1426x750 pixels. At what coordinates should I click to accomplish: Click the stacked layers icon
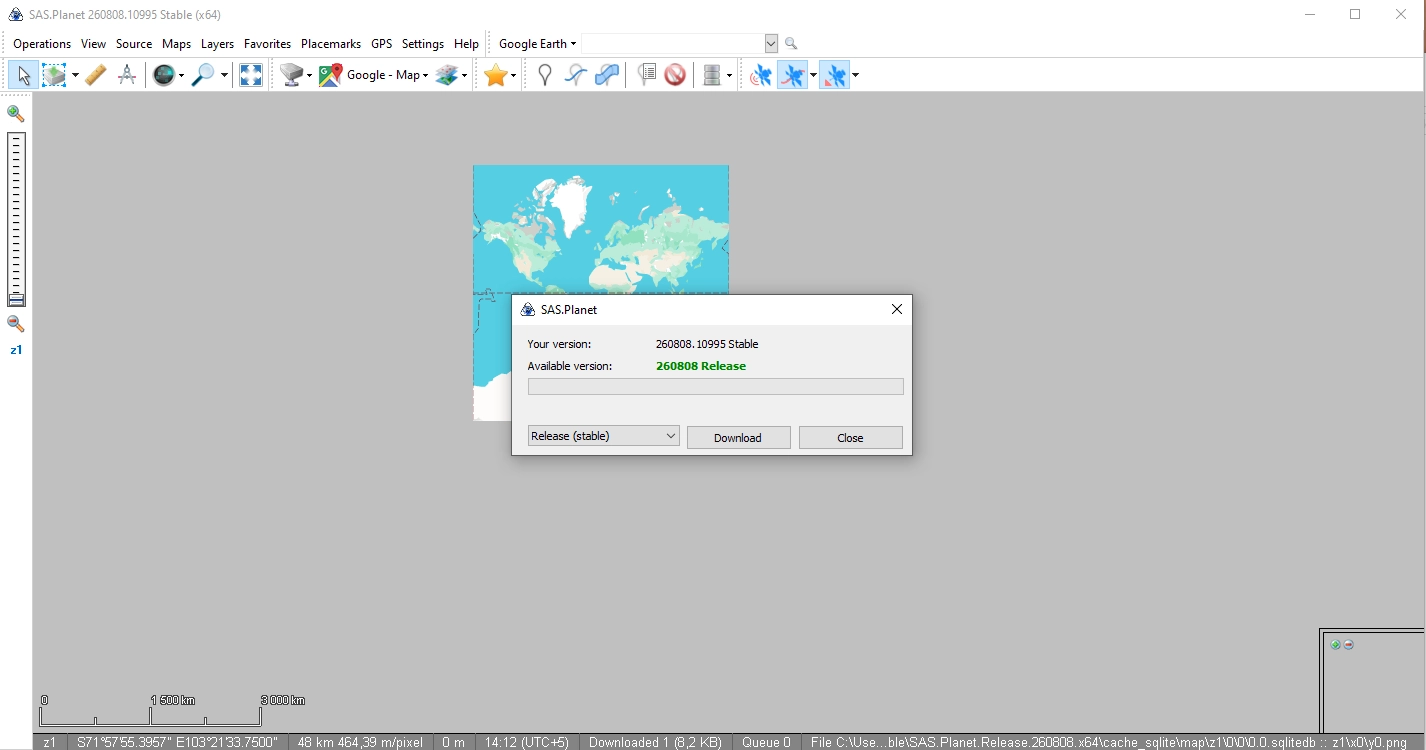tap(447, 75)
